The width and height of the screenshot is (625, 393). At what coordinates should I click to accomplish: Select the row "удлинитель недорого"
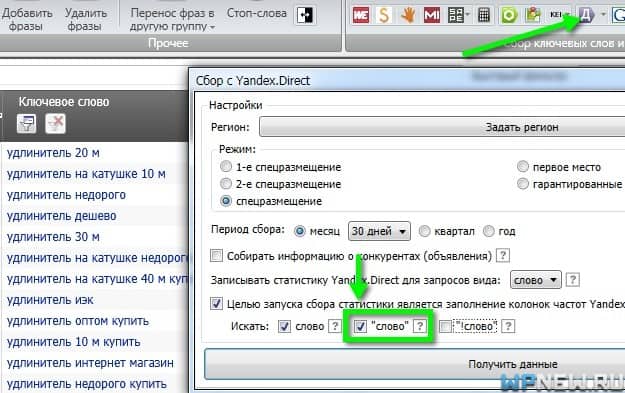click(x=66, y=195)
